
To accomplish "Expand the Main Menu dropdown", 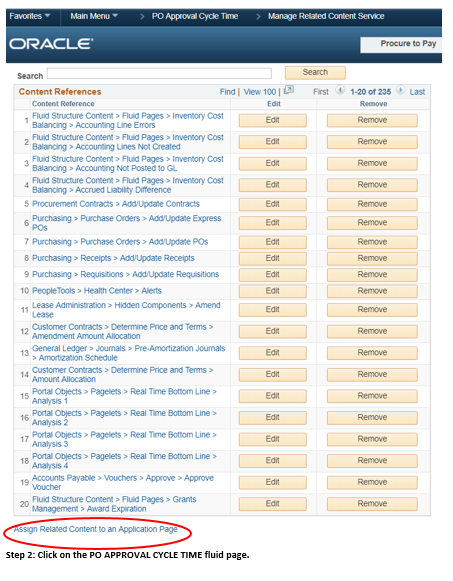I will [x=94, y=16].
